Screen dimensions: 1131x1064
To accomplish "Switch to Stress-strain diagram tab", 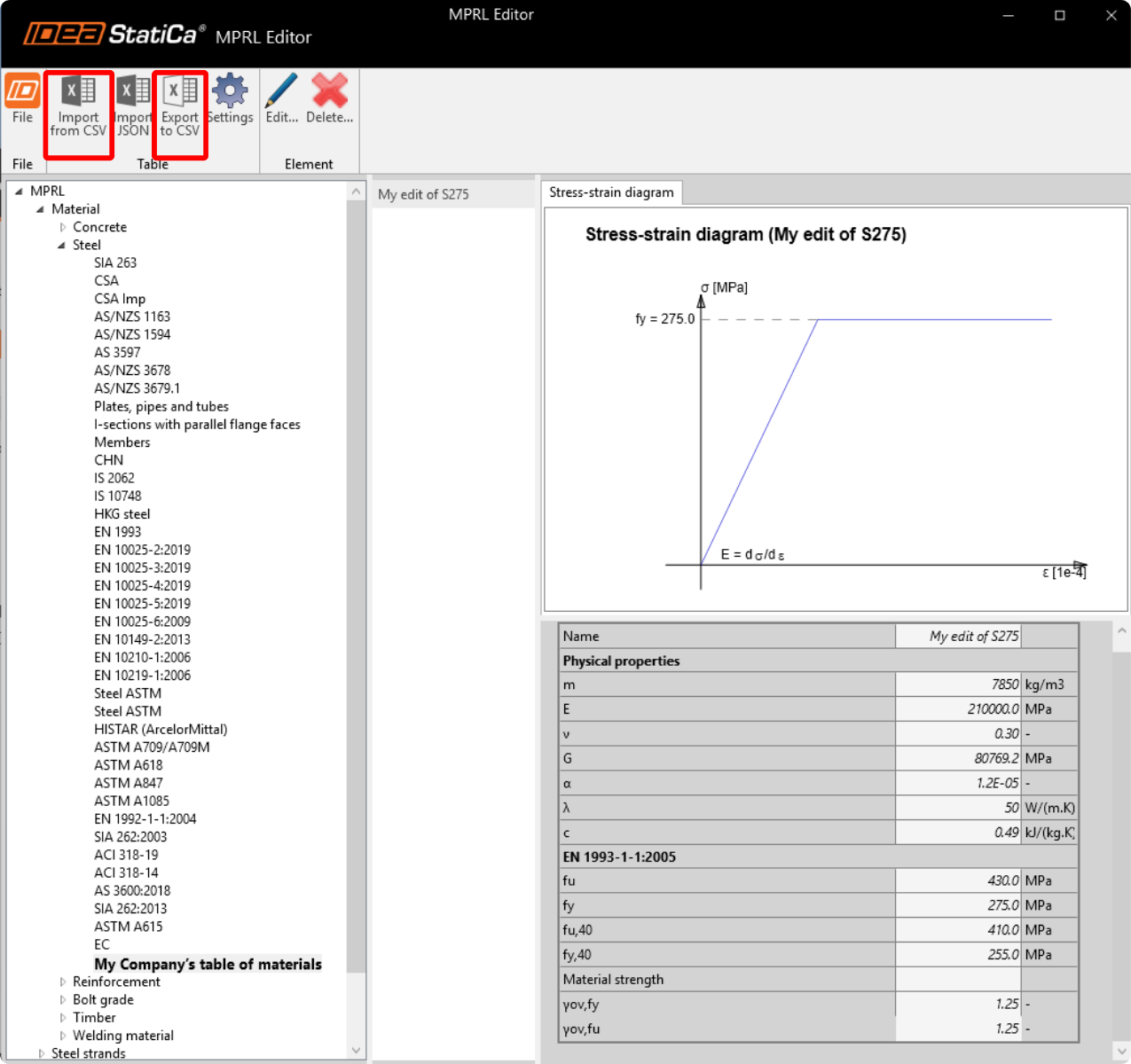I will (x=611, y=192).
